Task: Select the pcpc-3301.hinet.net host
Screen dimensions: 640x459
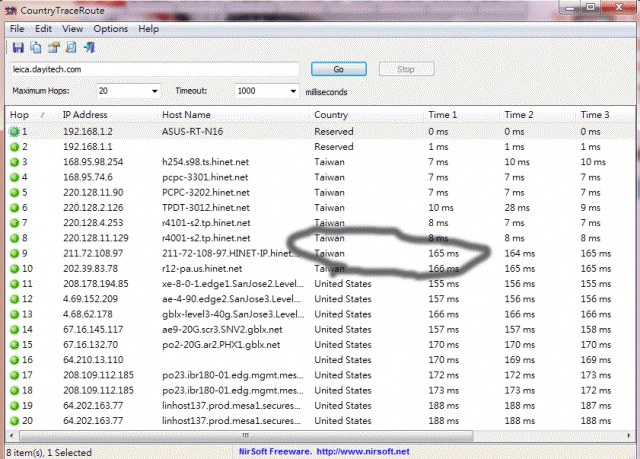Action: [205, 177]
